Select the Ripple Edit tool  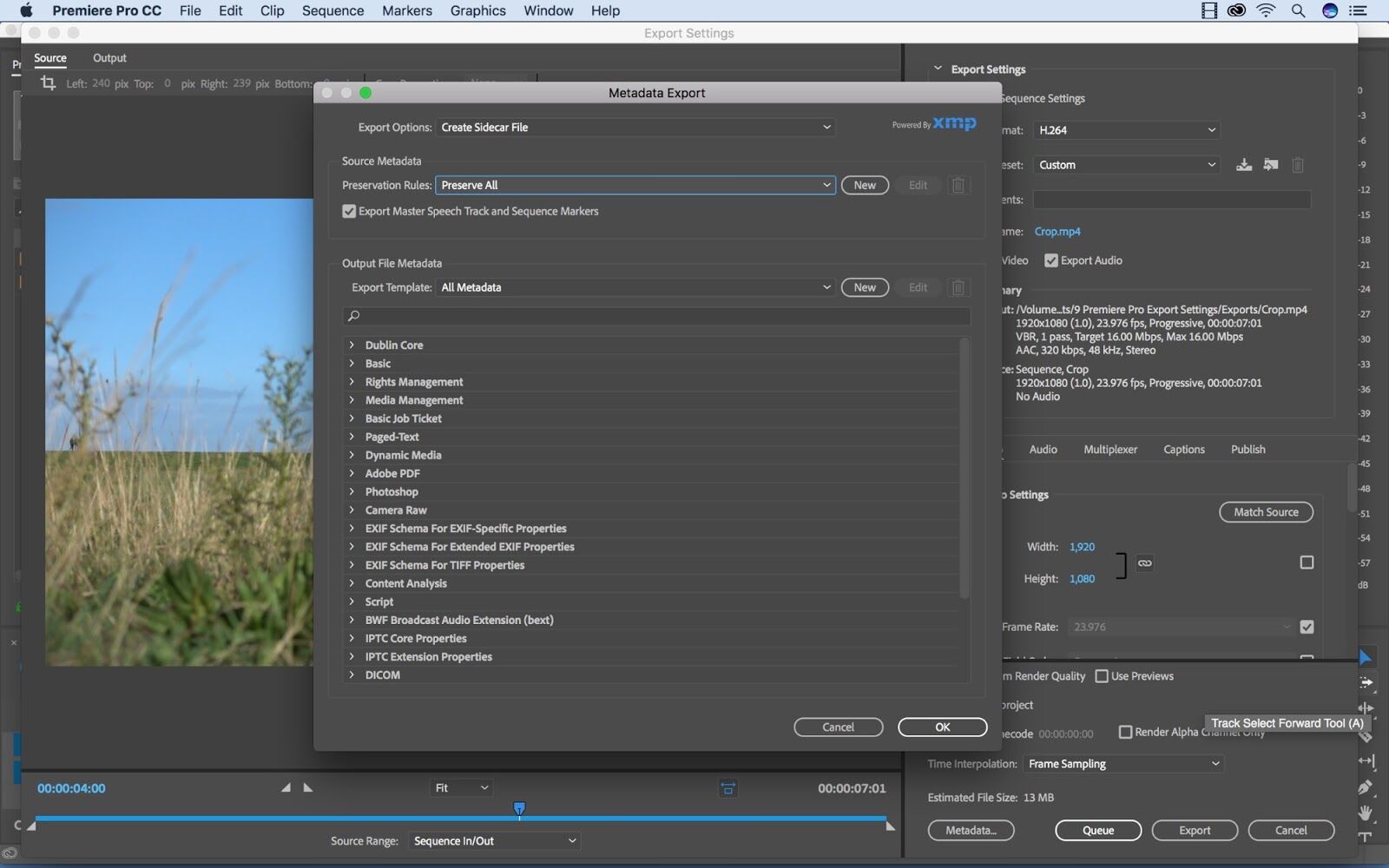click(x=1366, y=708)
